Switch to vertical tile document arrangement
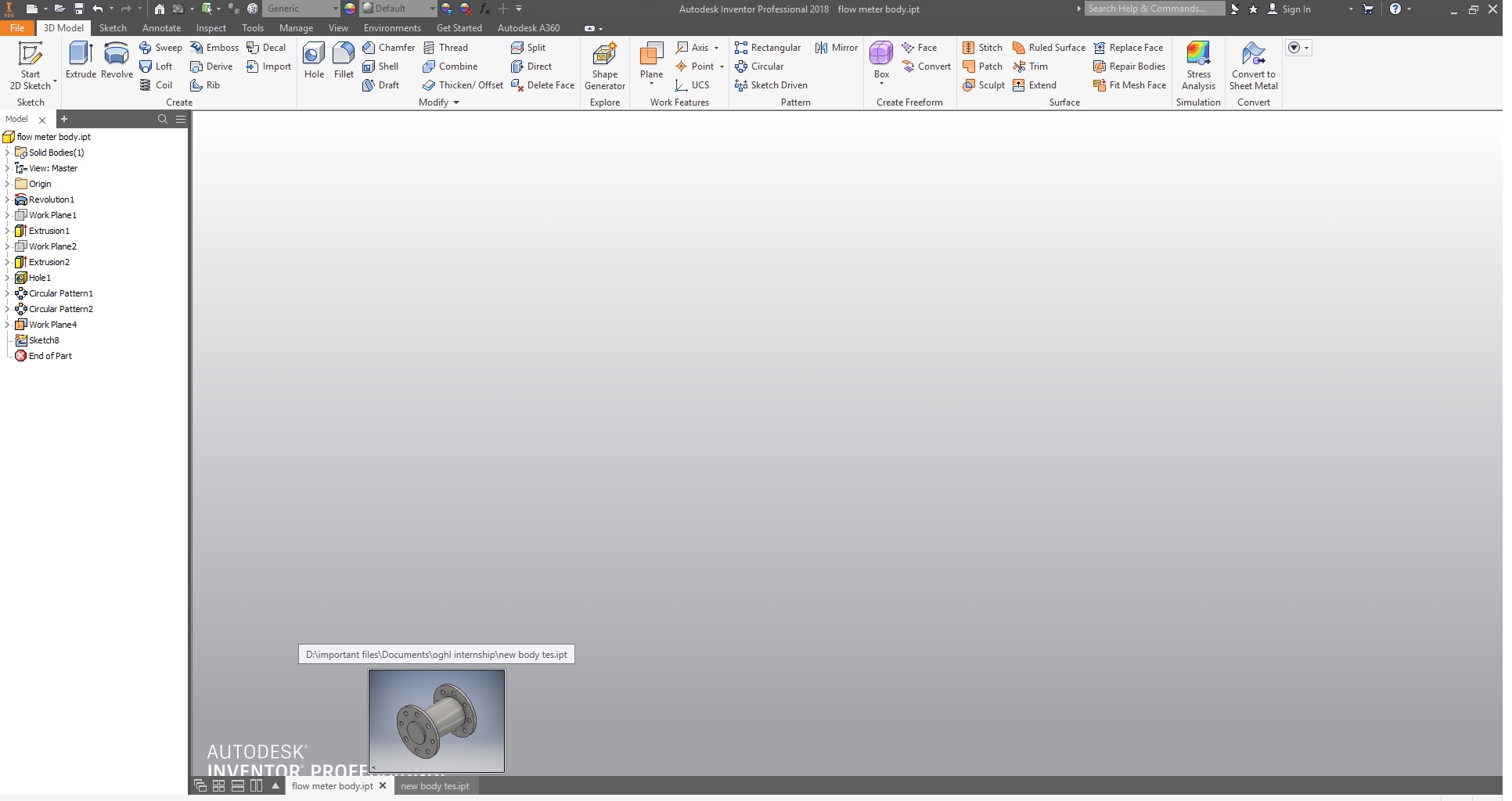 tap(257, 786)
